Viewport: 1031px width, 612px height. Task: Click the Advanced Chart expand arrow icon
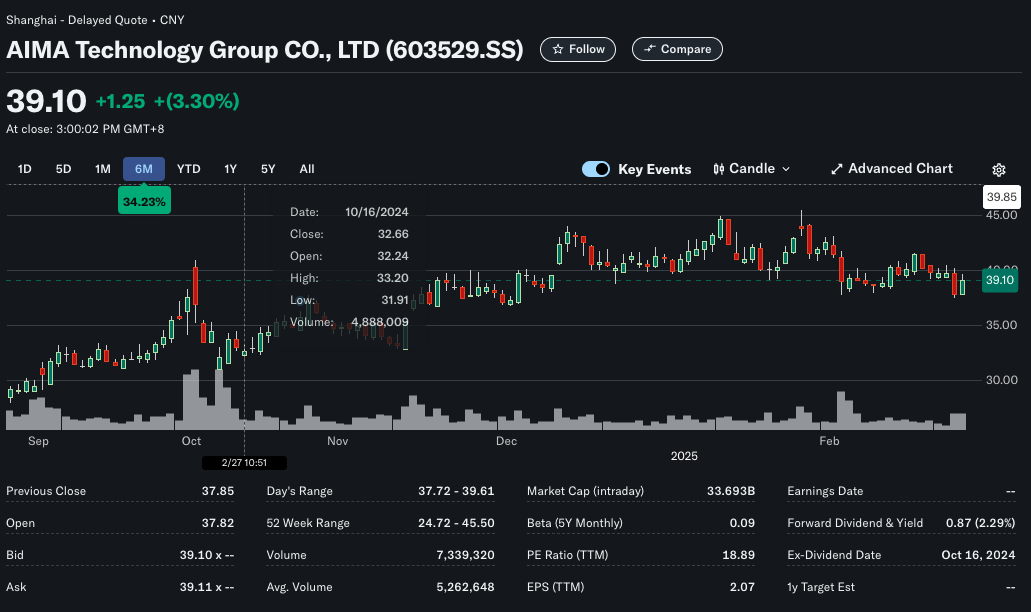pyautogui.click(x=836, y=169)
